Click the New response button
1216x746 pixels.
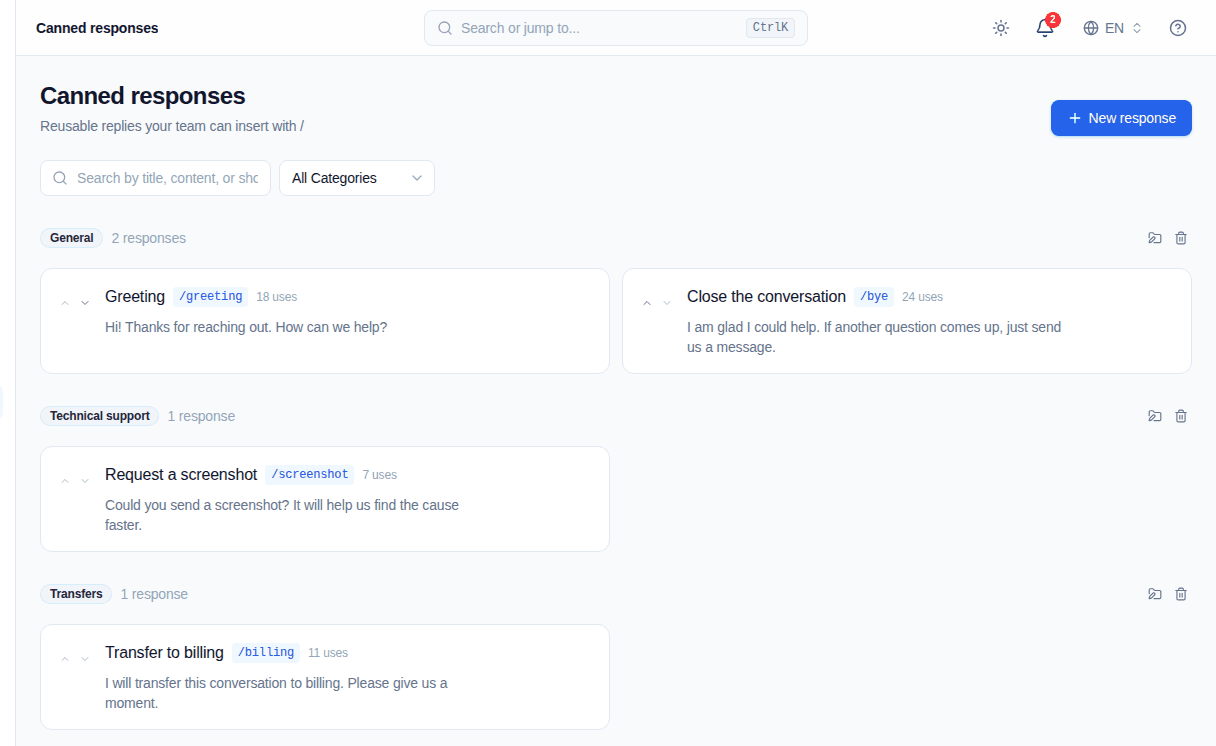[x=1121, y=118]
